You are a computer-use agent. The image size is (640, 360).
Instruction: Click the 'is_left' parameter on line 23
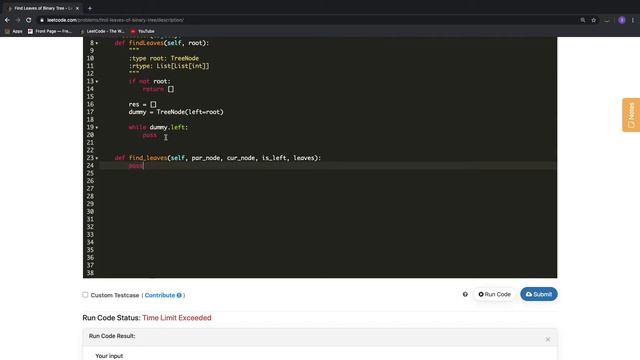[x=274, y=158]
